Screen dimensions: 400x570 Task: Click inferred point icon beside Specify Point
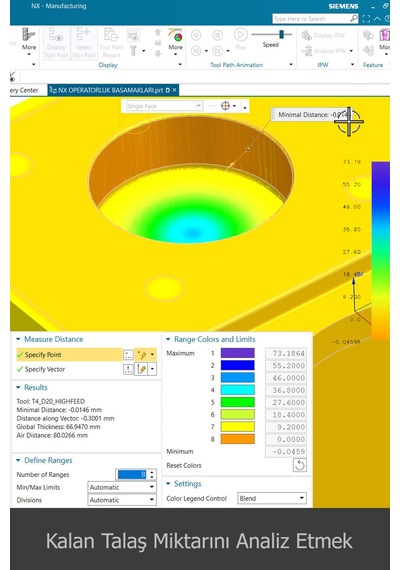(x=142, y=355)
